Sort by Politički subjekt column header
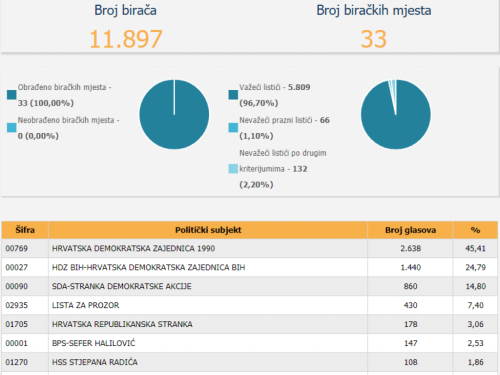This screenshot has width=500, height=375. pos(208,230)
